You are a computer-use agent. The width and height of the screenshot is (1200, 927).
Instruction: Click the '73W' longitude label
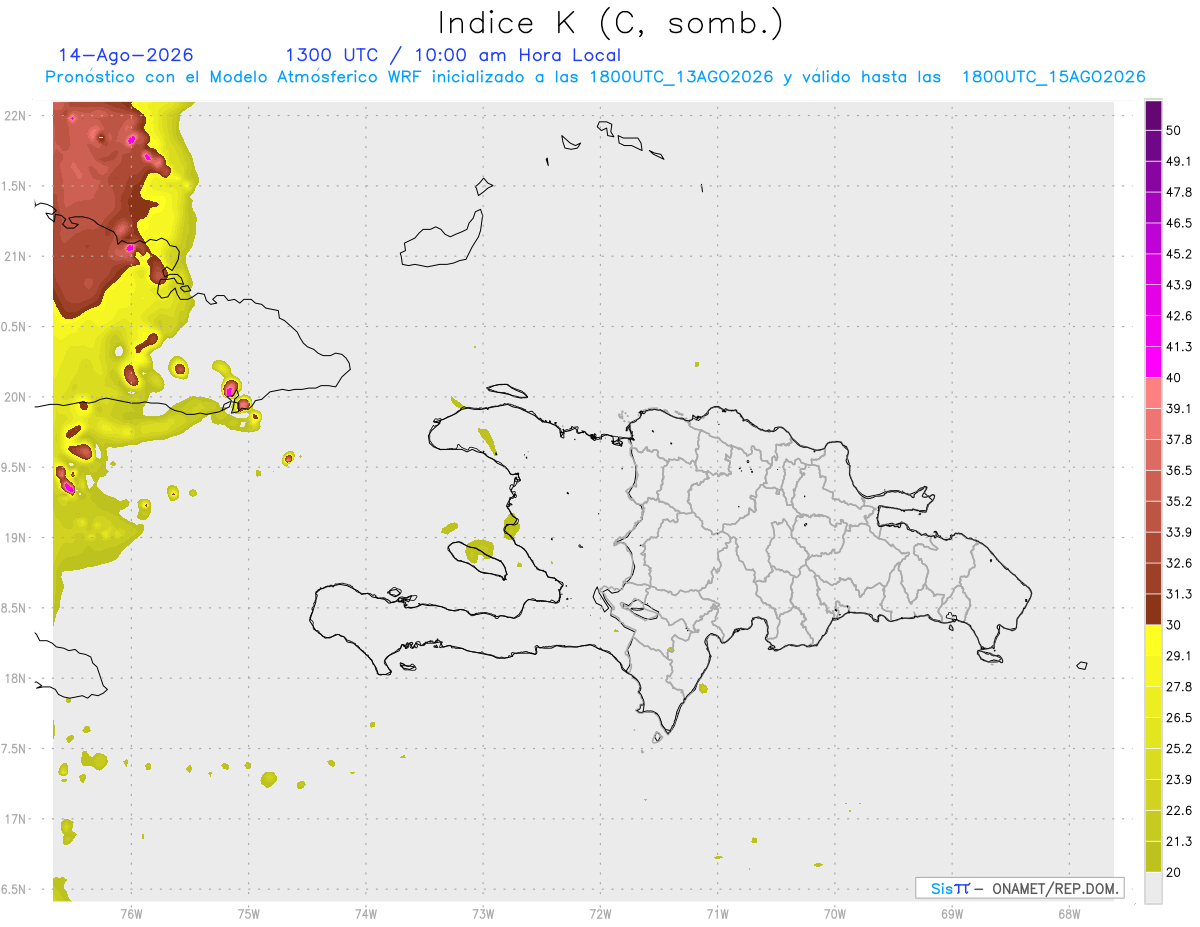pos(483,914)
